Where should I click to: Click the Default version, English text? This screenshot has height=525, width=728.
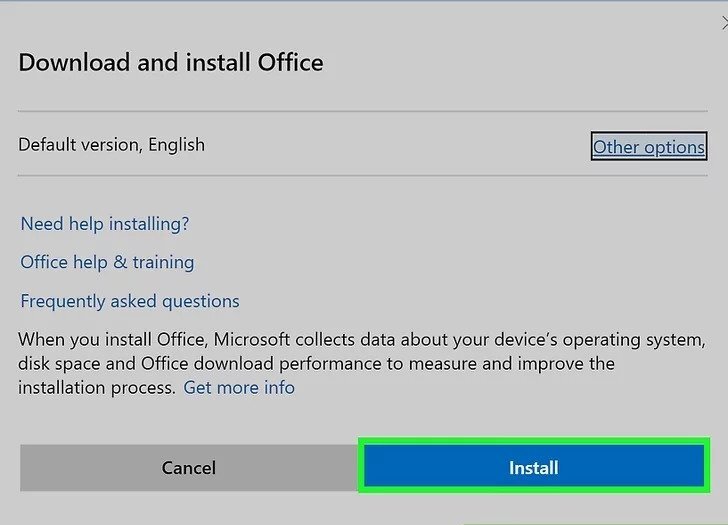coord(111,144)
